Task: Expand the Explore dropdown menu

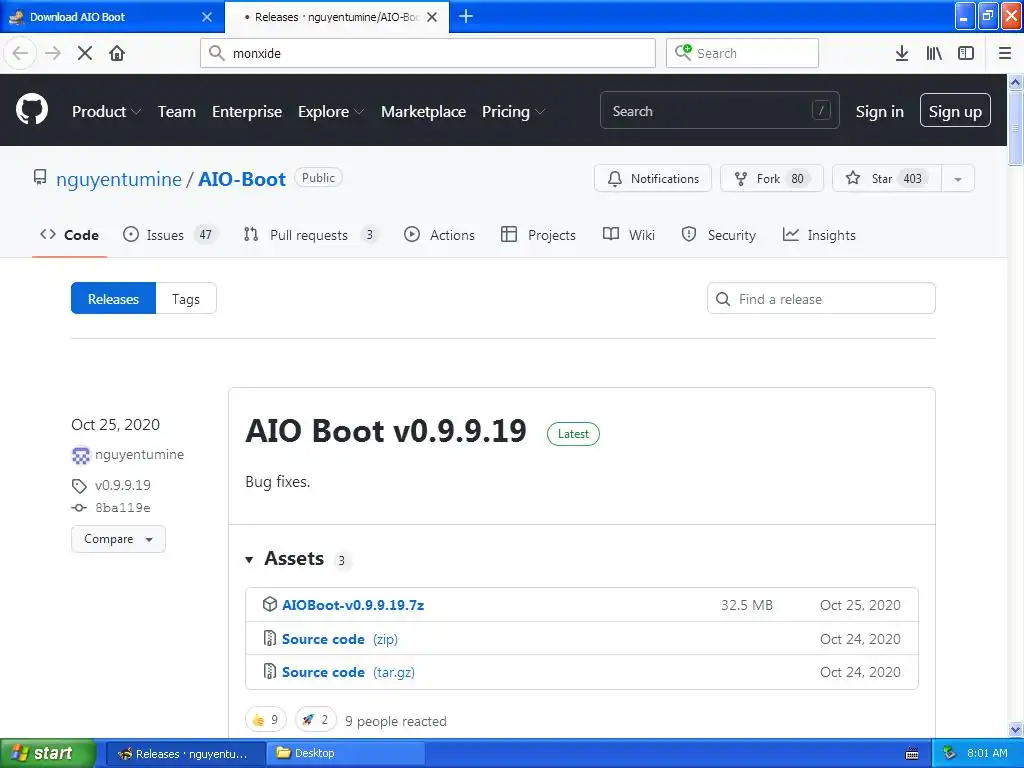Action: coord(331,112)
